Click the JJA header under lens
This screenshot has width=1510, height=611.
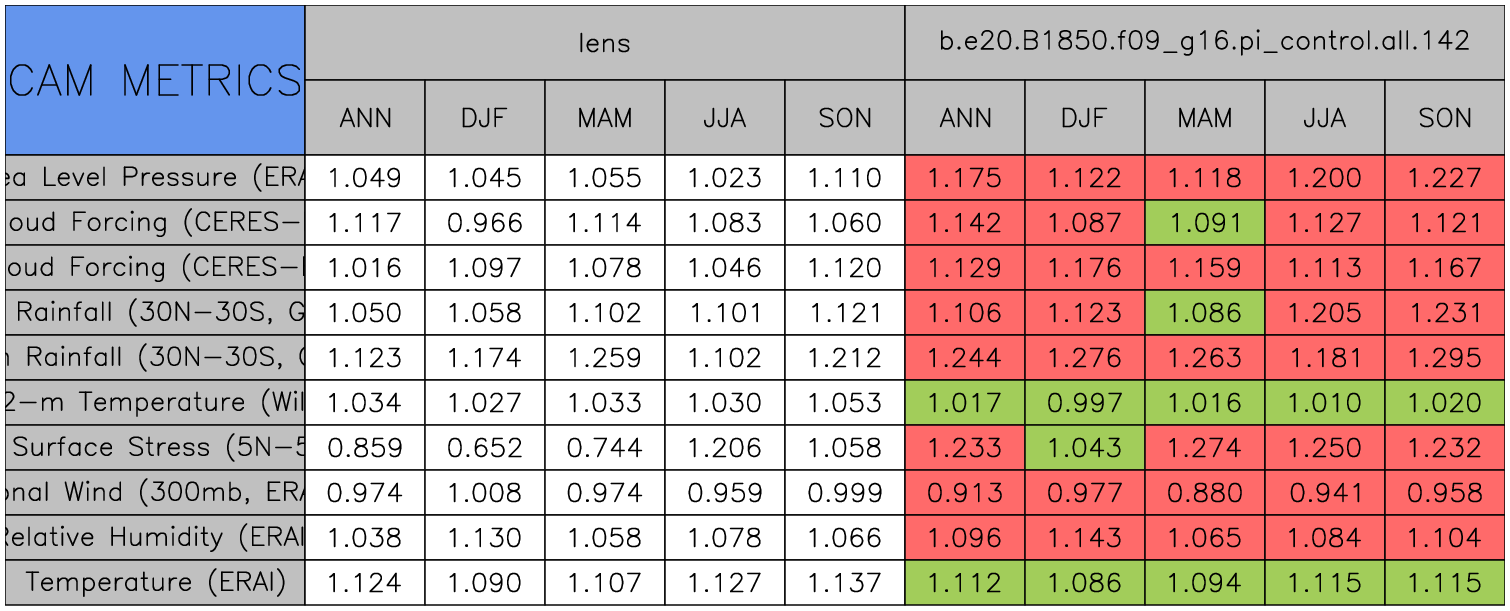(724, 118)
